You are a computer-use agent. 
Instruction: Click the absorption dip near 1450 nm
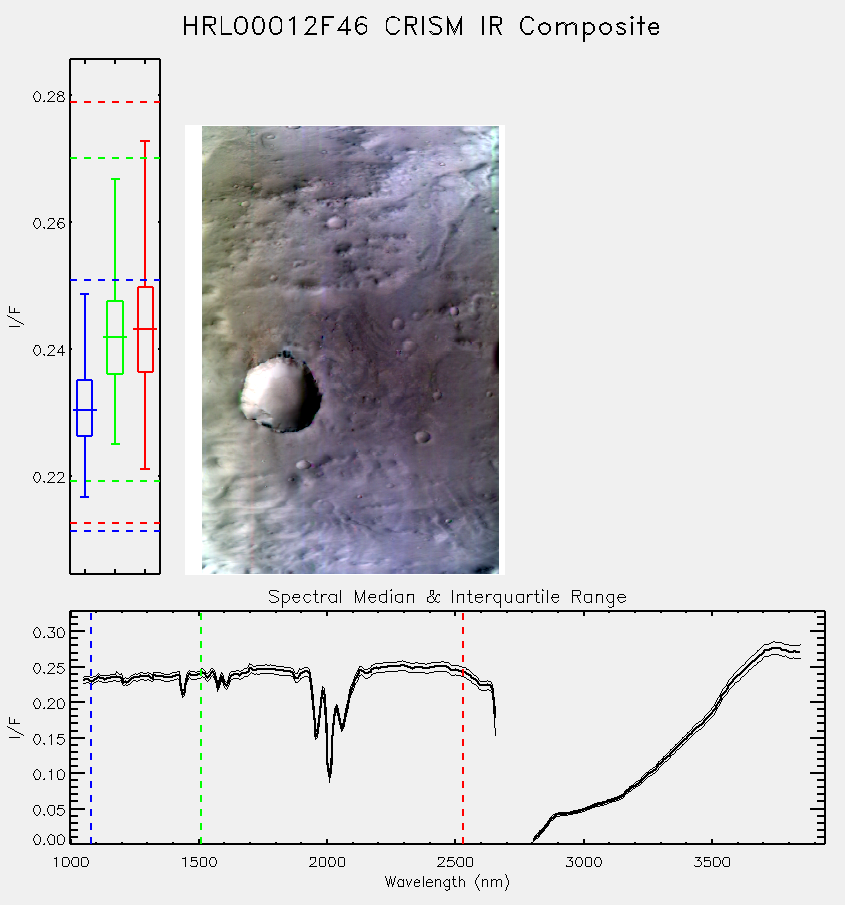click(x=183, y=692)
